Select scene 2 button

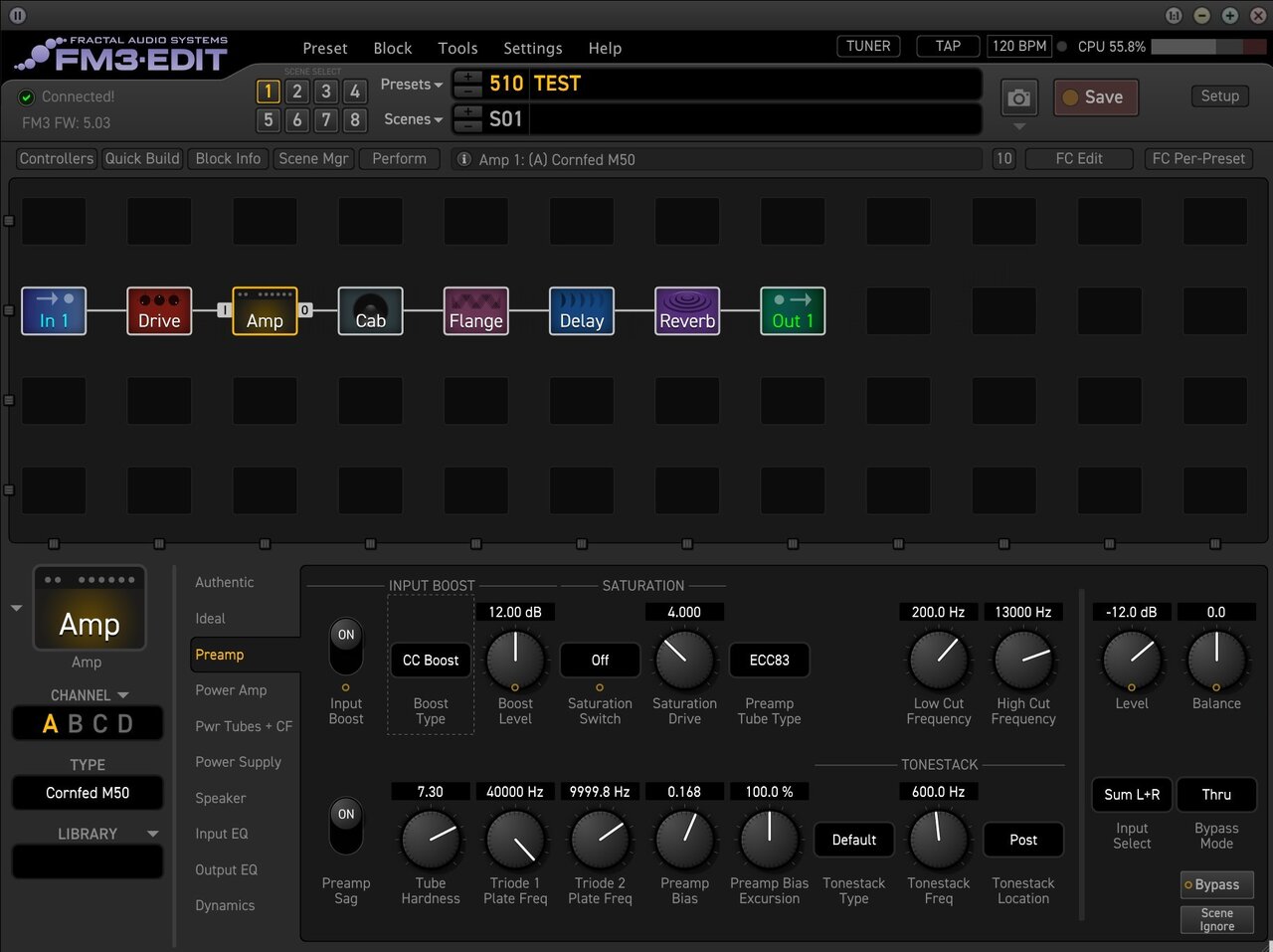pos(296,92)
